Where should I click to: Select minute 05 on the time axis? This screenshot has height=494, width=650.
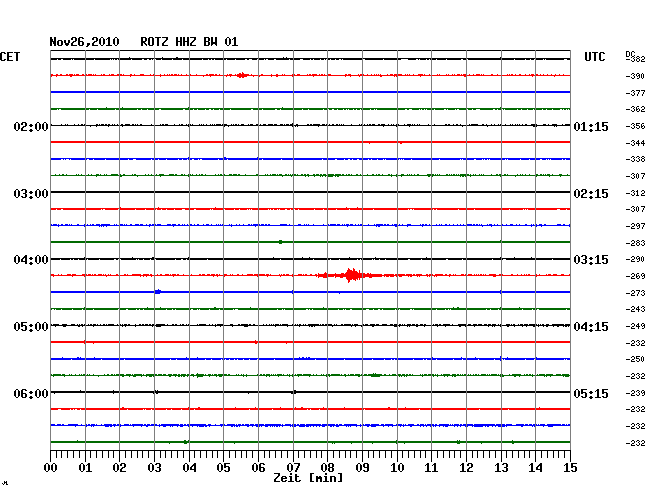(x=223, y=467)
